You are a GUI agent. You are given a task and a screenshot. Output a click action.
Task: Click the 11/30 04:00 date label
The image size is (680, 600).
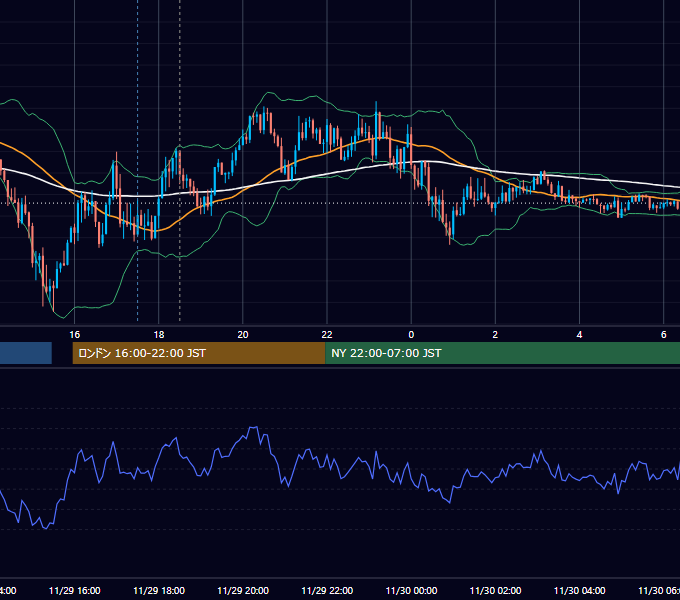579,590
